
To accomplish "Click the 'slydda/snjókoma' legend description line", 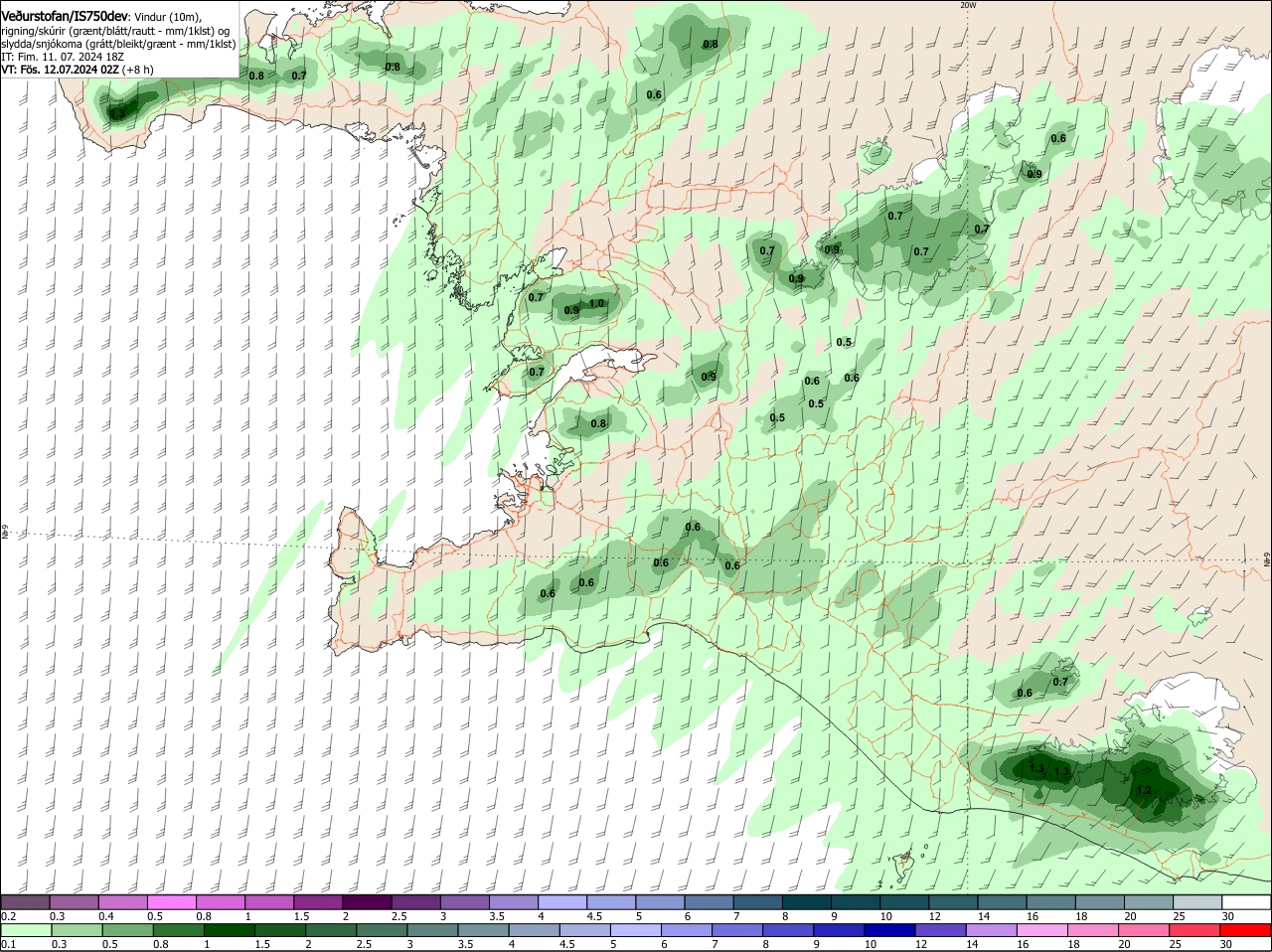I will coord(118,44).
